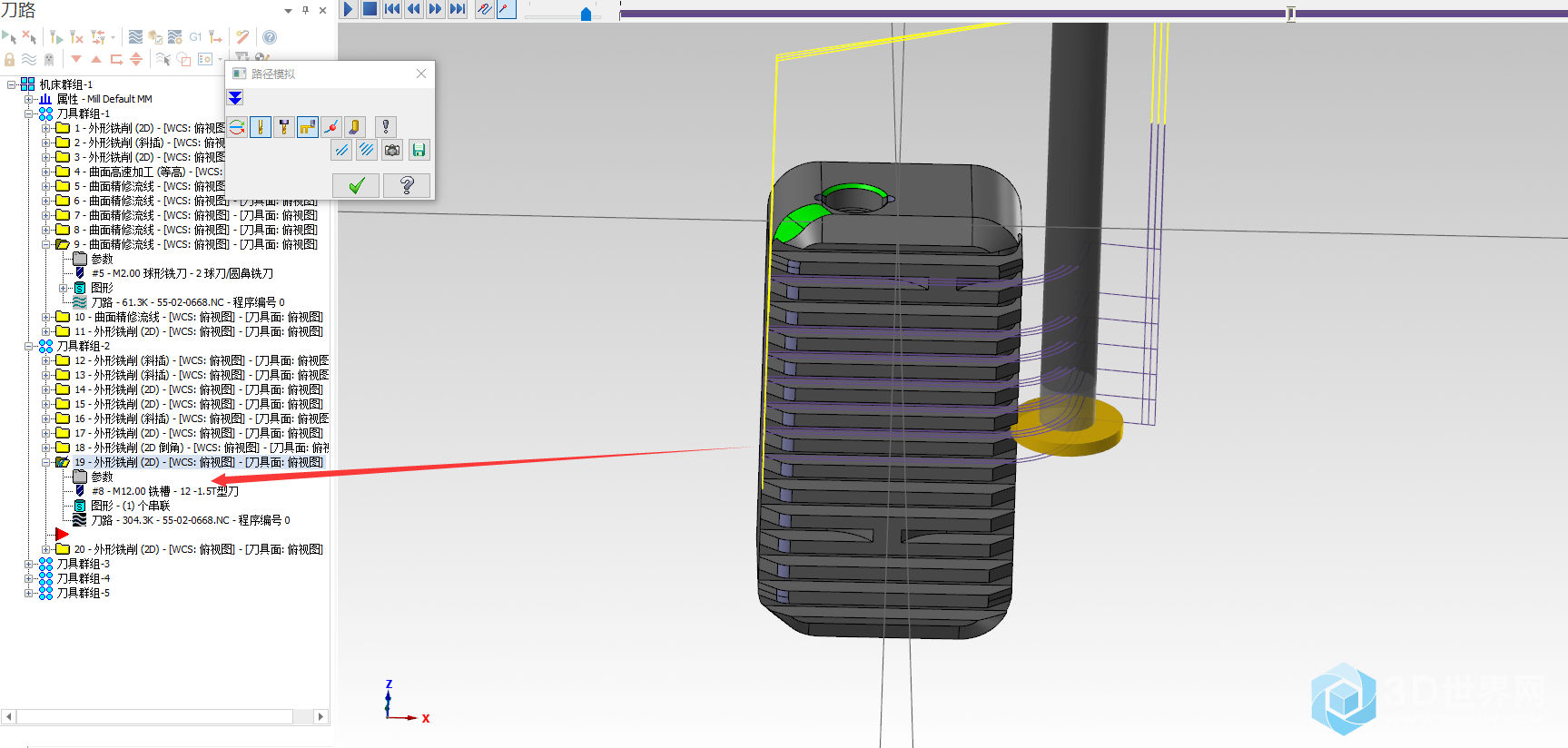
Task: Collapse 刀具群组-2 group
Action: [28, 346]
